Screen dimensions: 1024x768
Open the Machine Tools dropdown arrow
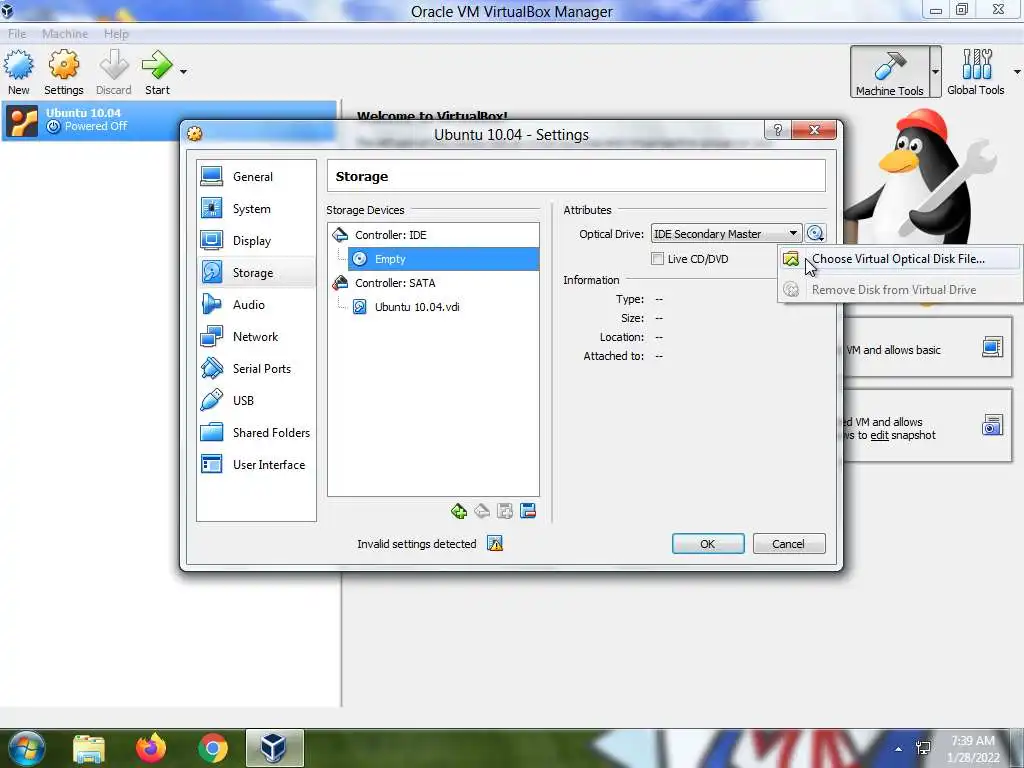[935, 72]
